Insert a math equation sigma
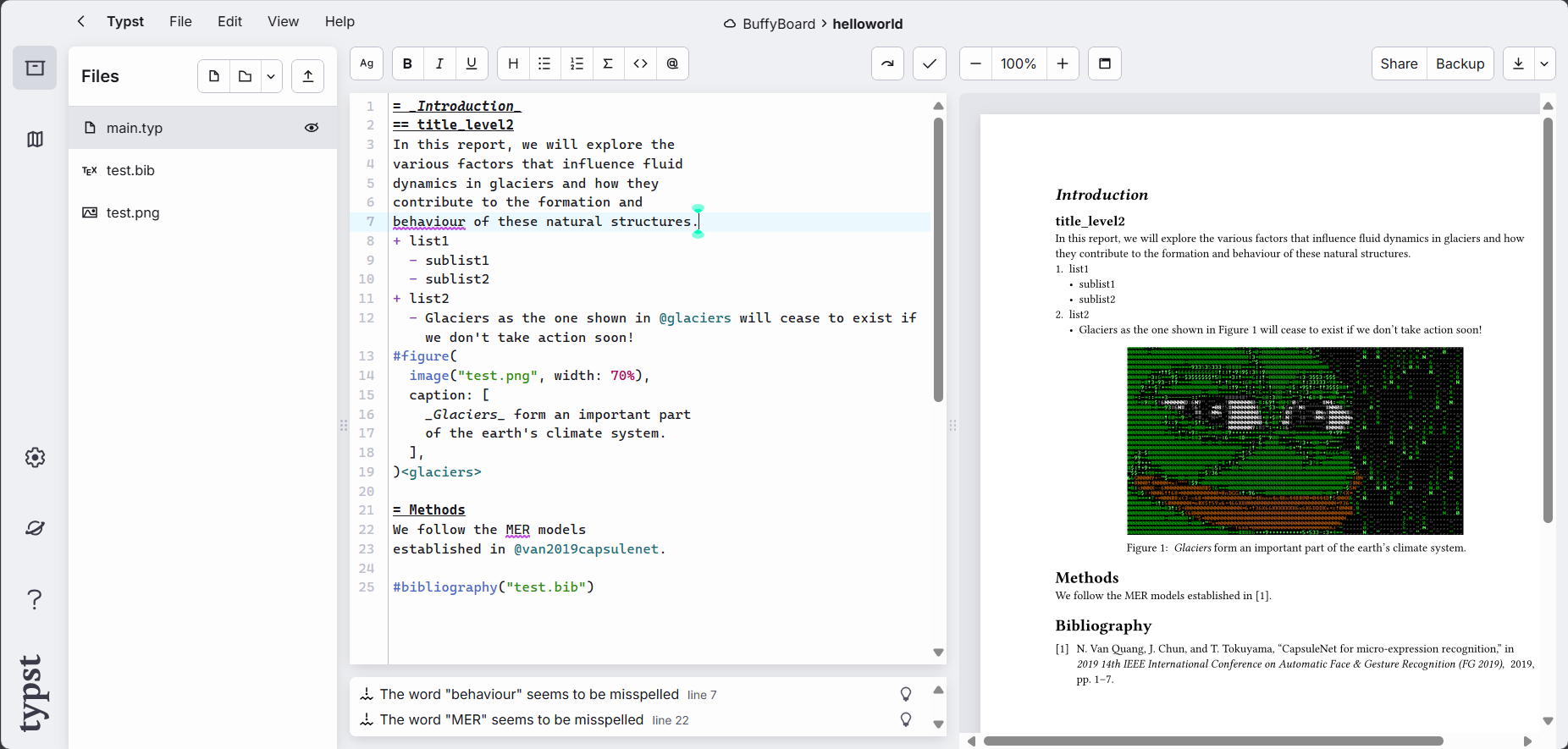The image size is (1568, 749). coord(608,63)
